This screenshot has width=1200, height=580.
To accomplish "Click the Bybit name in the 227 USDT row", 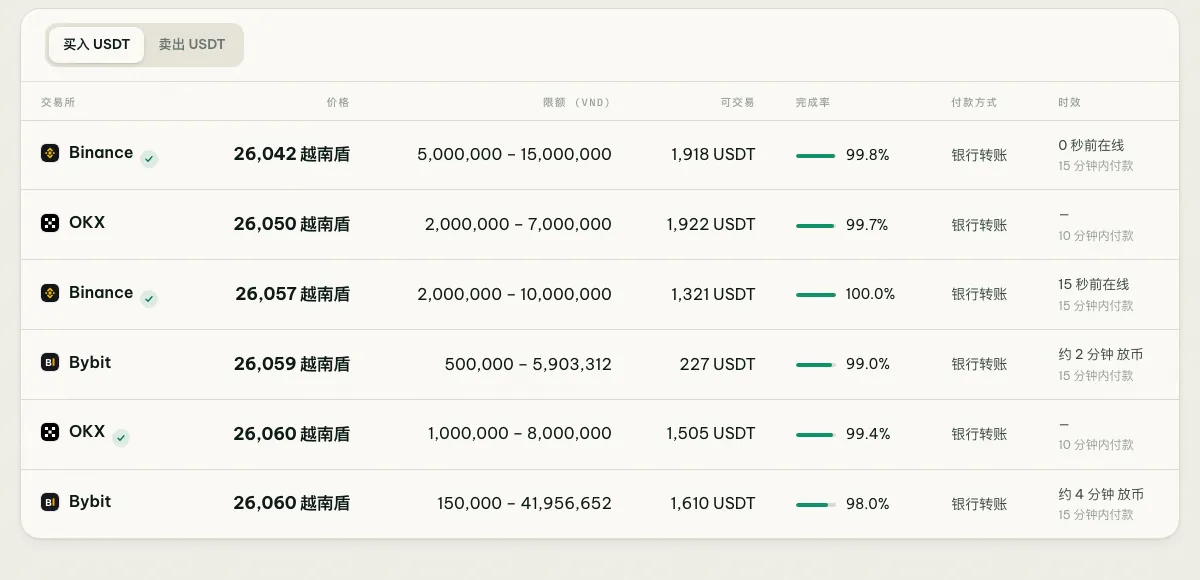I will click(90, 363).
